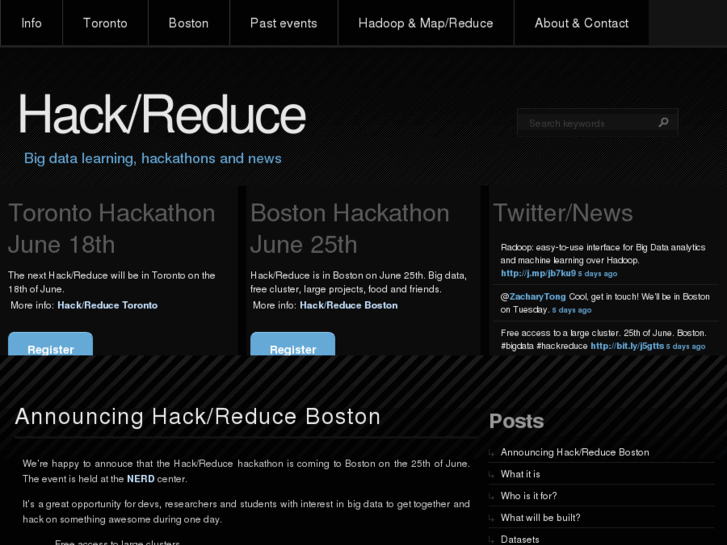
Task: Open the Hack/Reduce Boston link
Action: pos(349,305)
